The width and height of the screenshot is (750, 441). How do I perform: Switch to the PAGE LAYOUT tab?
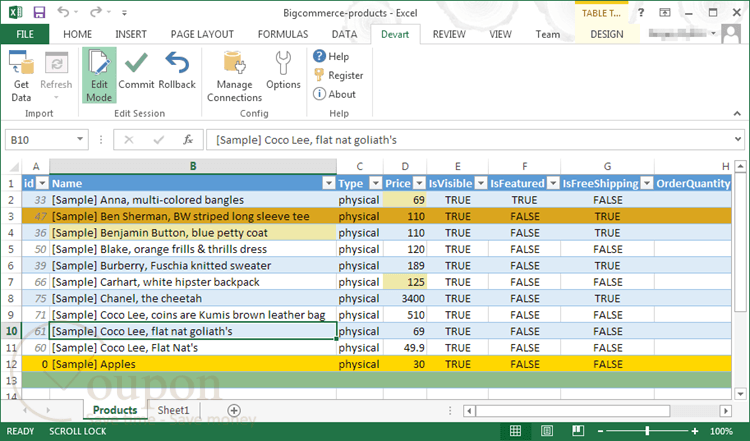pyautogui.click(x=202, y=34)
